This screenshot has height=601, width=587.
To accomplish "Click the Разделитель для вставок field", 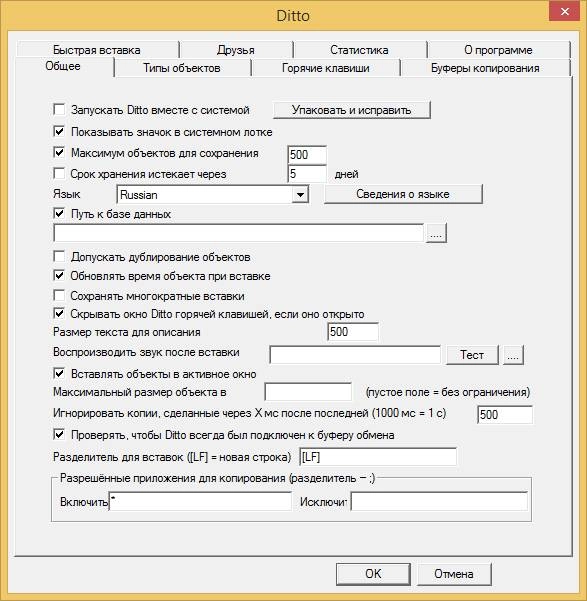I will point(378,457).
